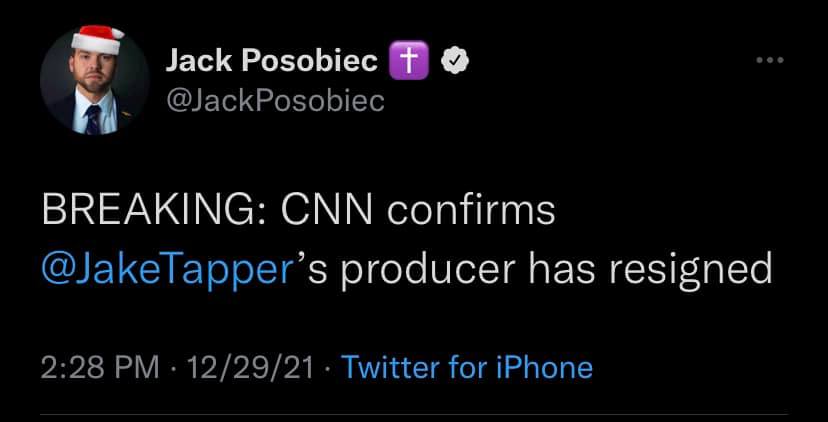The height and width of the screenshot is (422, 828).
Task: Click the Santa hat on the avatar
Action: (99, 40)
